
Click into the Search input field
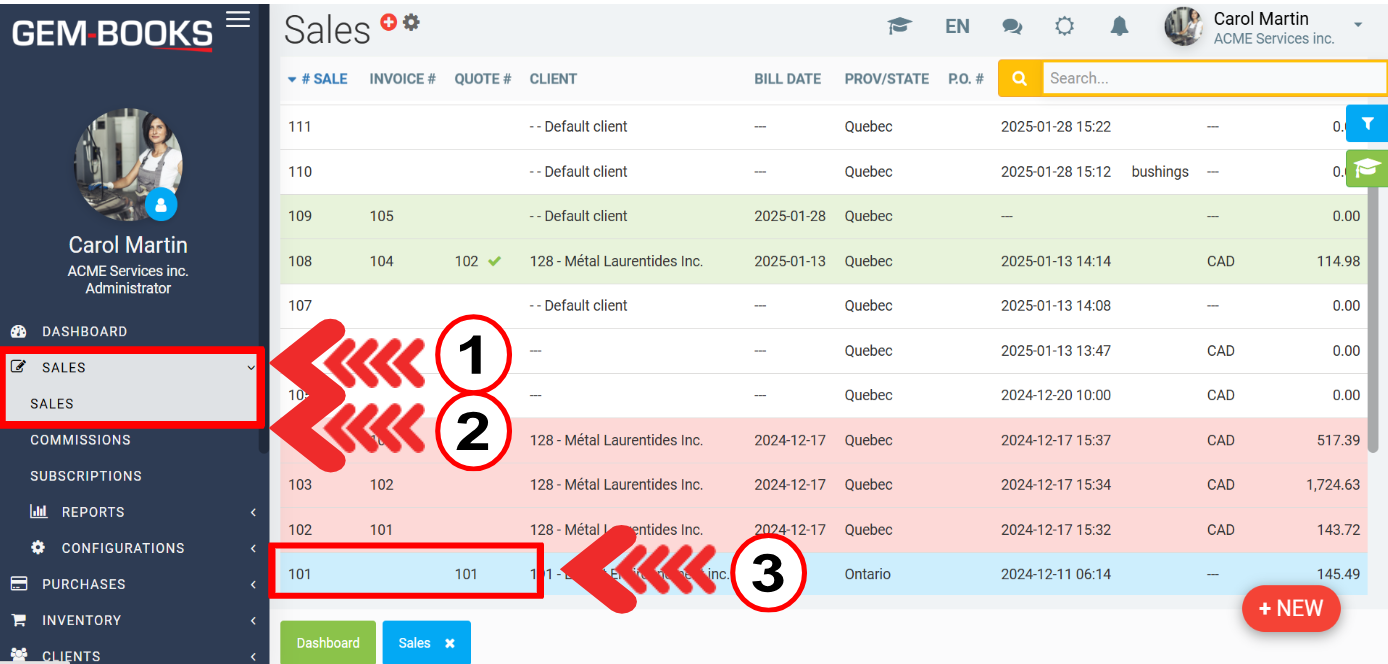point(1210,78)
